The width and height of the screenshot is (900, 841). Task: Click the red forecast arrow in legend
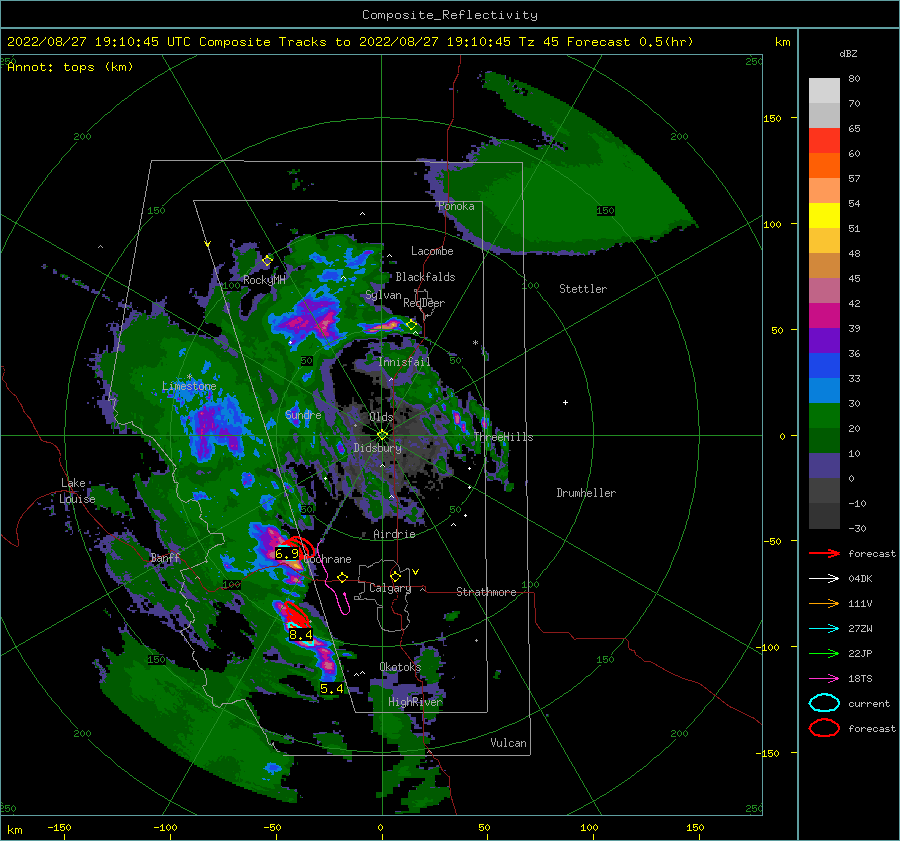(x=824, y=553)
